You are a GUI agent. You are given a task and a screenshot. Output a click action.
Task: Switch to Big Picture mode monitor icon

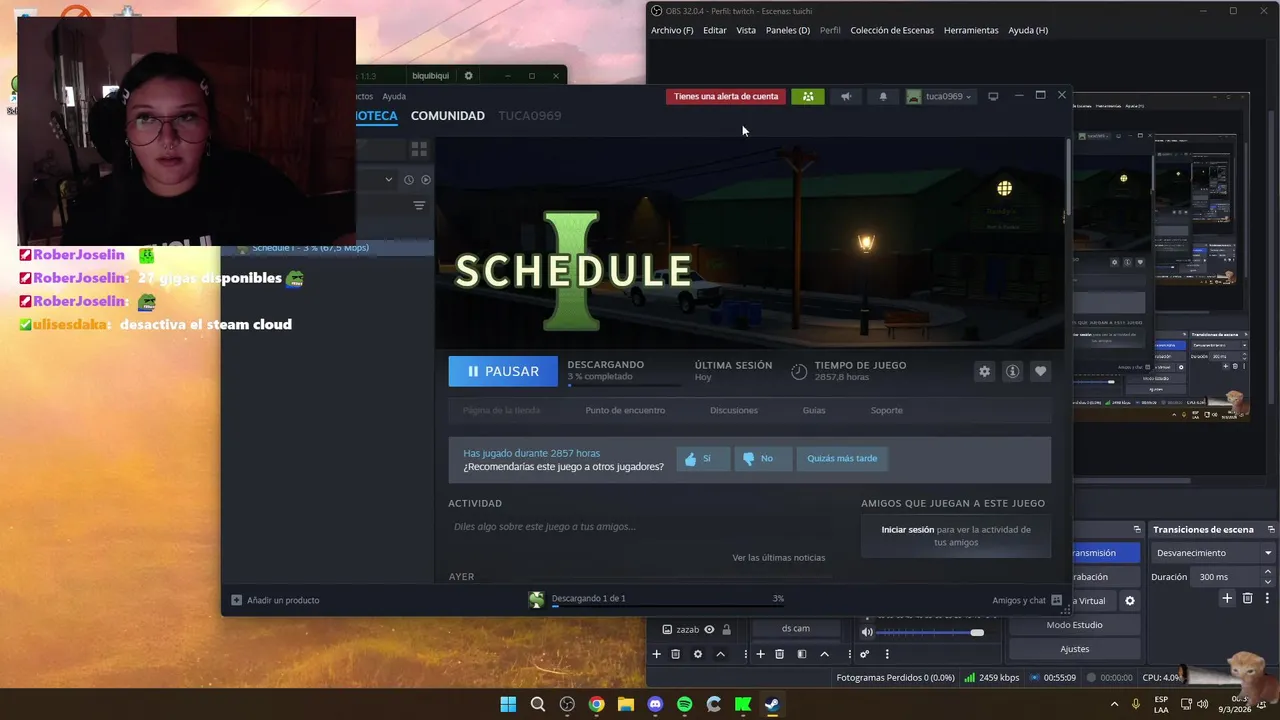coord(993,96)
